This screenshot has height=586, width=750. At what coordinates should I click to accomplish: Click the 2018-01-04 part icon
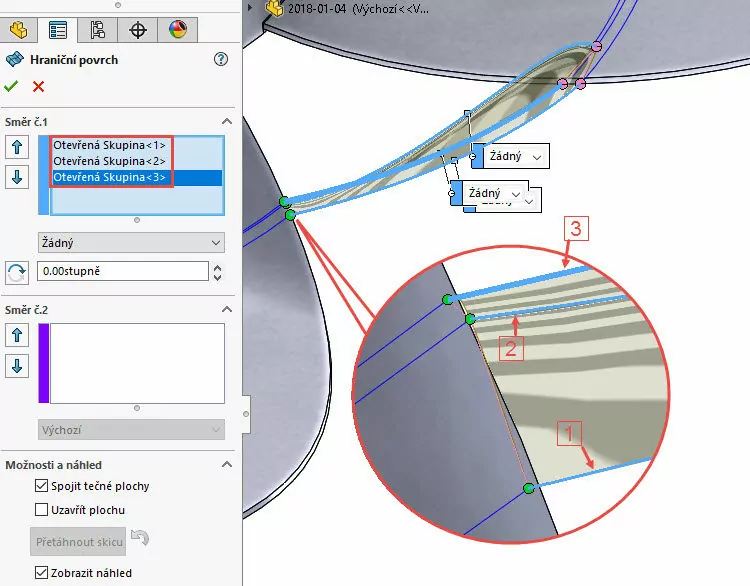[275, 8]
